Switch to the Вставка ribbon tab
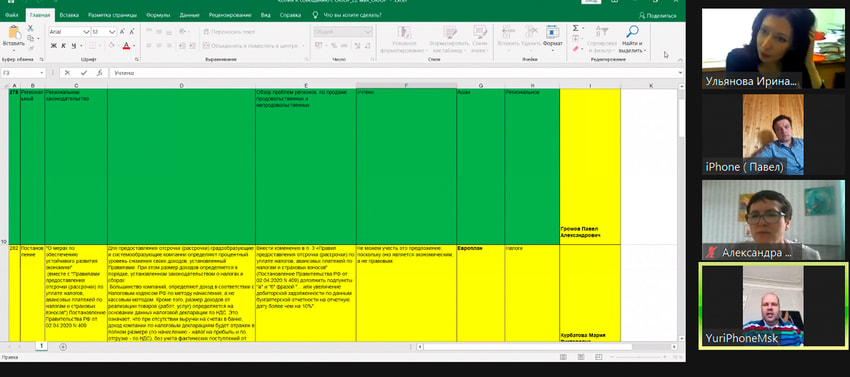The image size is (850, 377). coord(69,15)
